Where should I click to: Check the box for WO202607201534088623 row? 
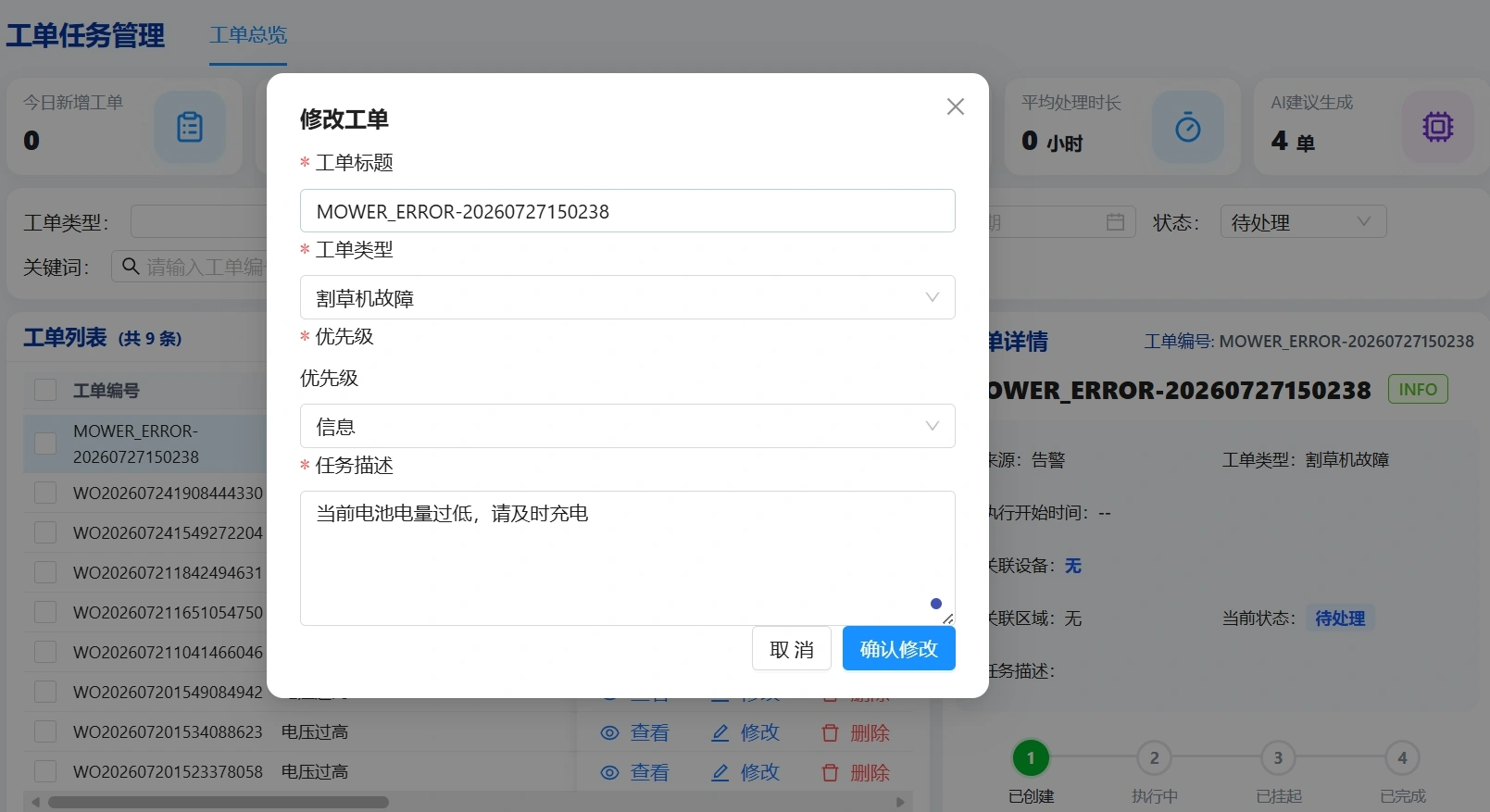[45, 731]
